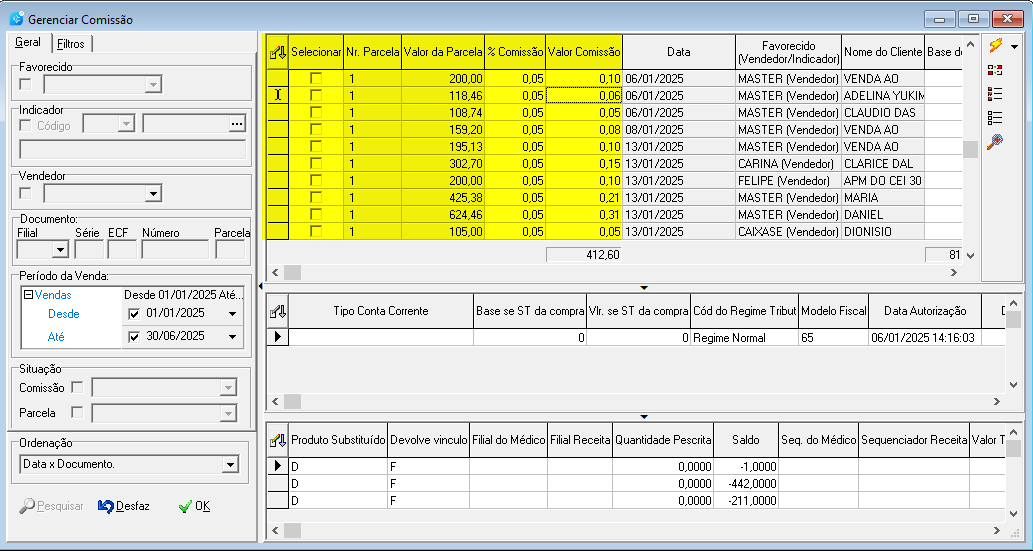
Task: Enable the Favorecido checkbox
Action: pyautogui.click(x=25, y=84)
